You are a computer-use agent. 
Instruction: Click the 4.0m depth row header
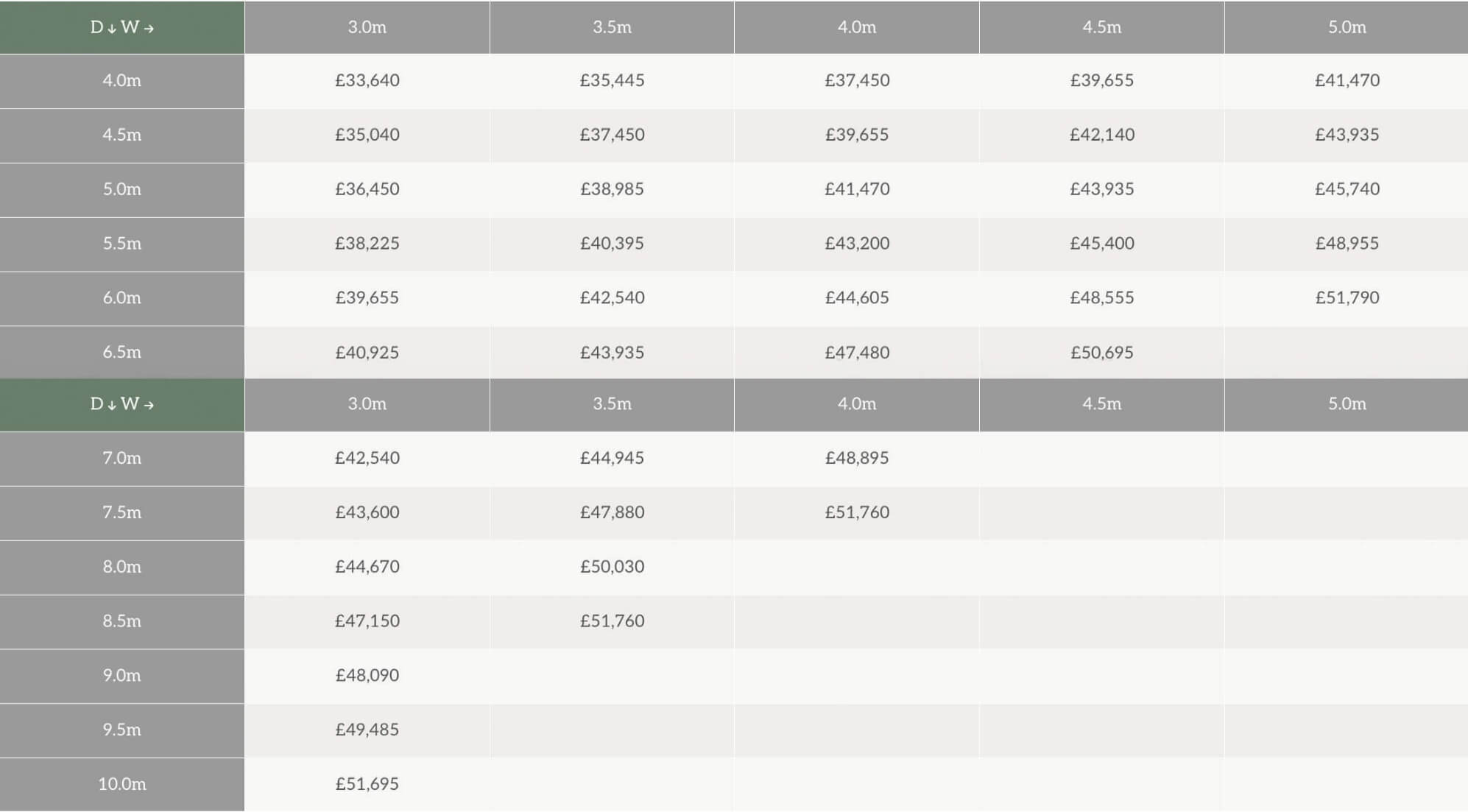coord(121,80)
